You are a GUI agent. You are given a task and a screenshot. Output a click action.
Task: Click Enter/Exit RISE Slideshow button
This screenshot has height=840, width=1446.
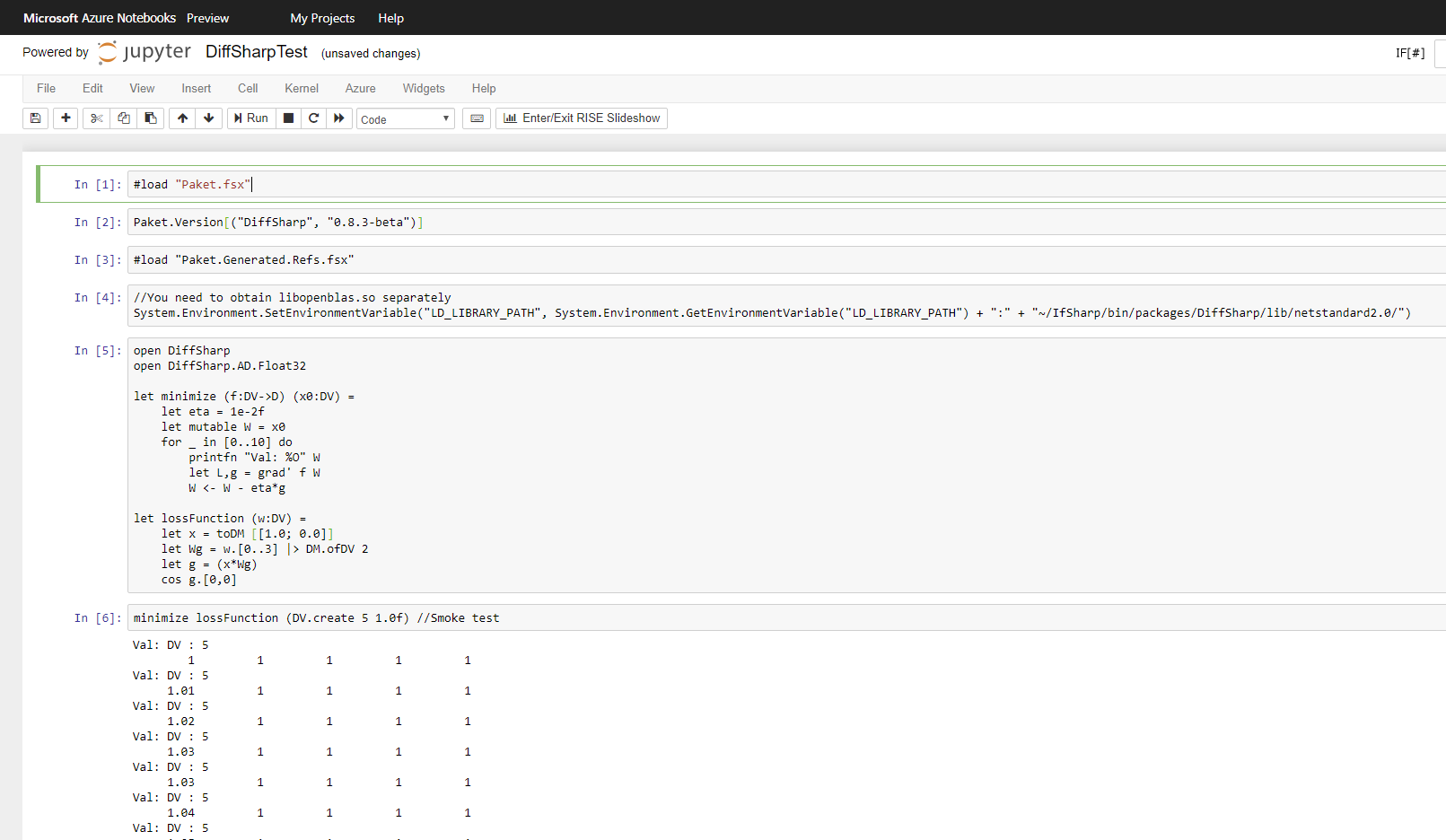coord(581,118)
